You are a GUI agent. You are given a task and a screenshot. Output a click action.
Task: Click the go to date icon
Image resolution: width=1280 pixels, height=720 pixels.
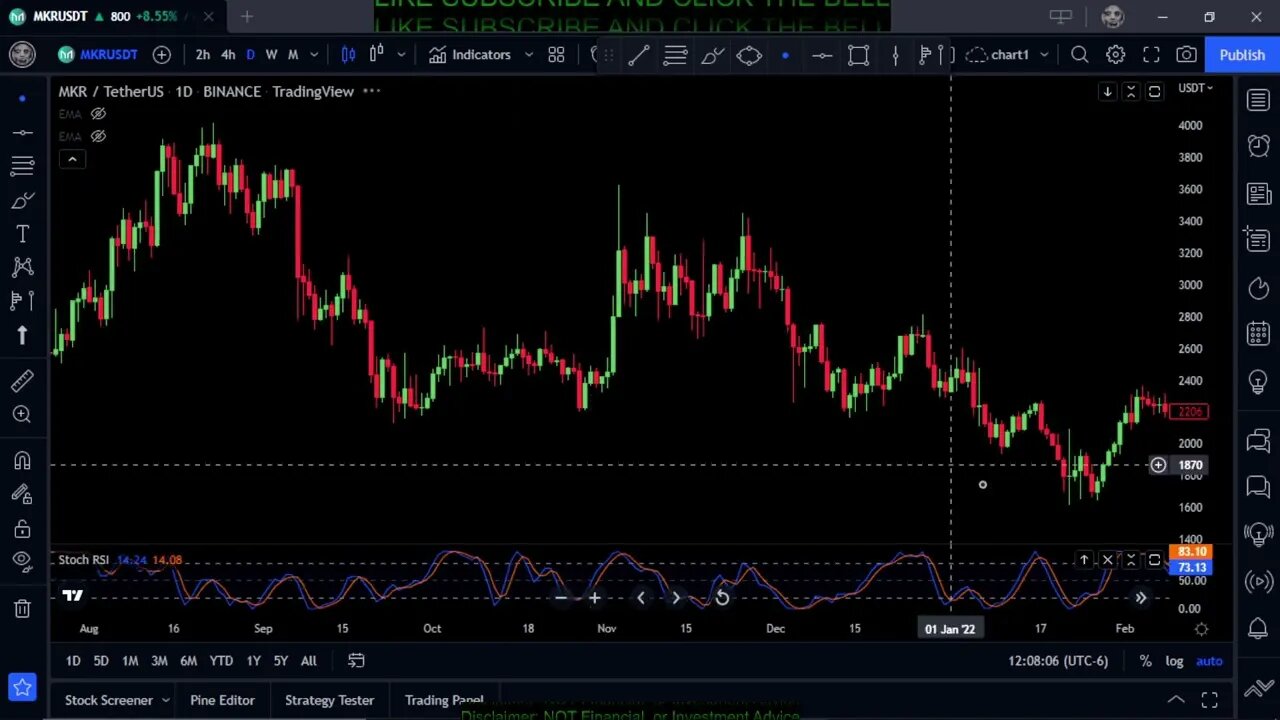tap(356, 661)
